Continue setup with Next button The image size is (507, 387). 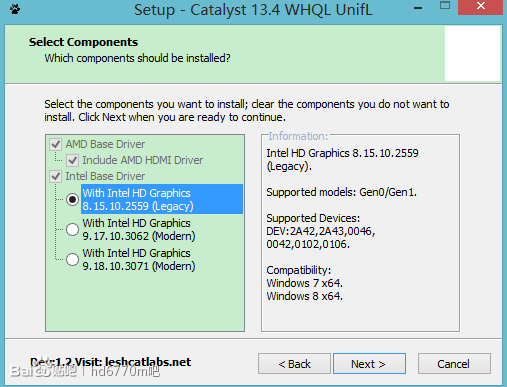(369, 364)
